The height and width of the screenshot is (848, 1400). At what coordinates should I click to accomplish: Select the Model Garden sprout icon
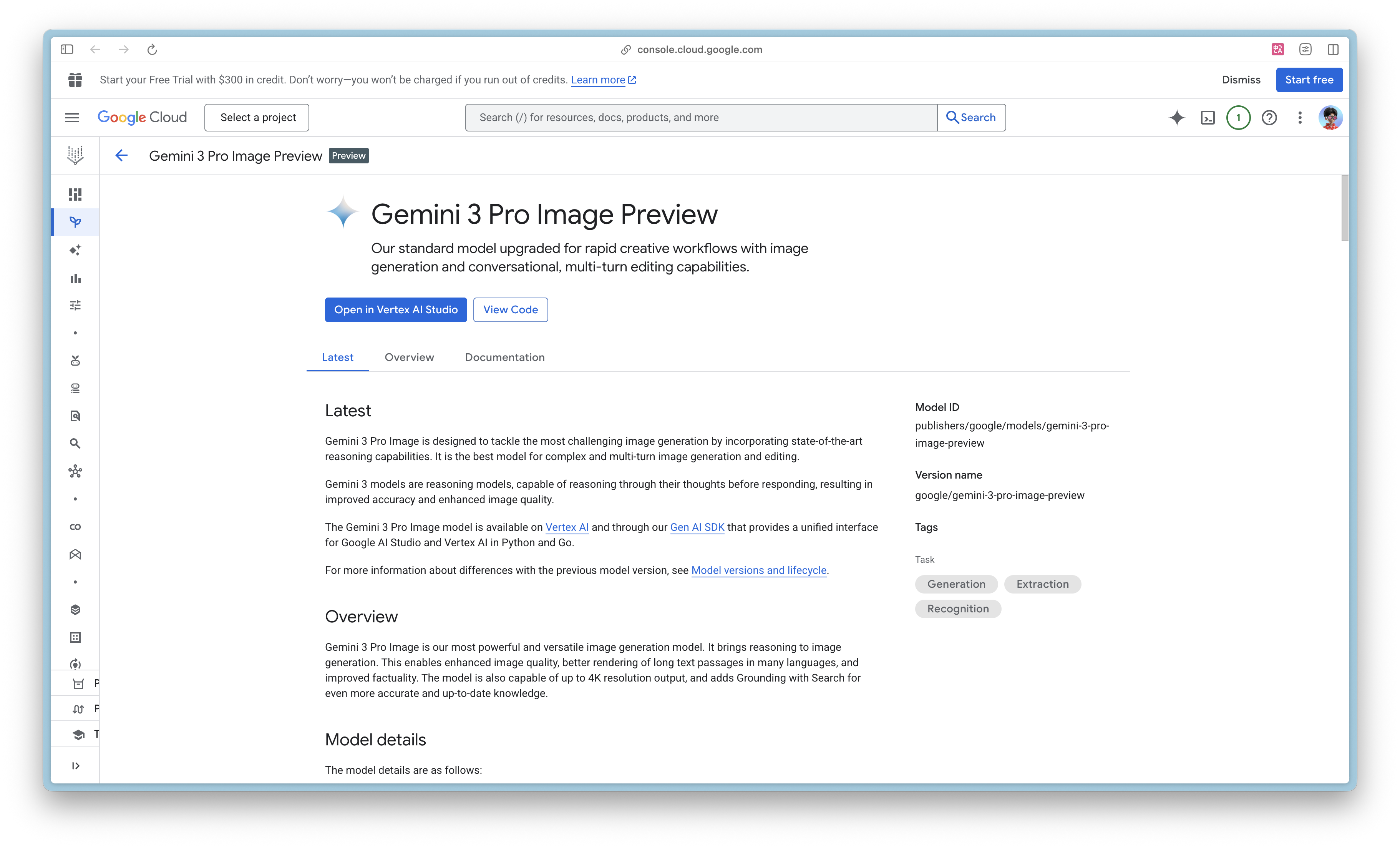coord(75,222)
